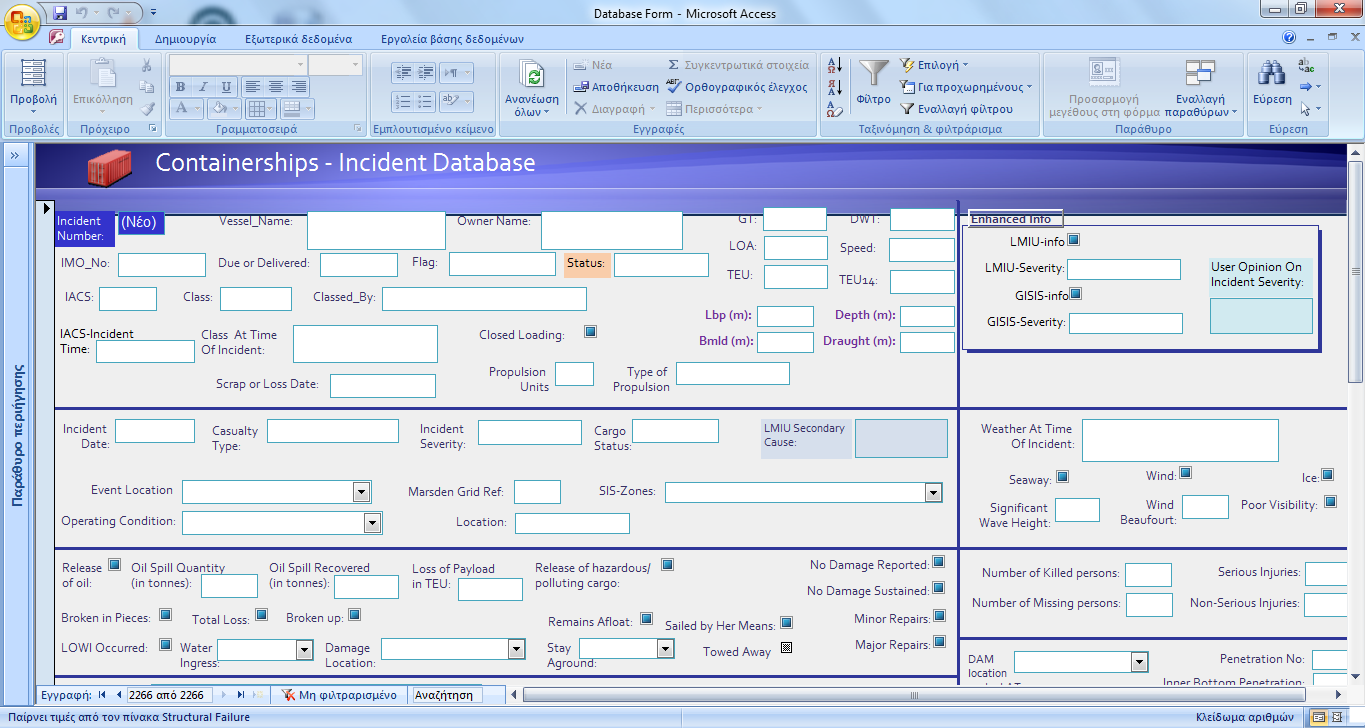Toggle the Total Loss checkbox
This screenshot has width=1365, height=728.
click(261, 615)
